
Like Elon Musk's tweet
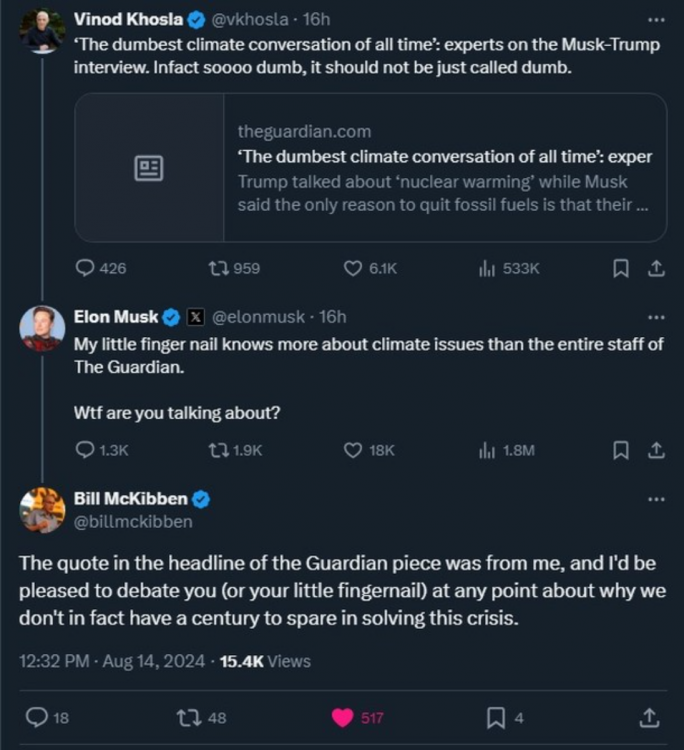tap(353, 450)
